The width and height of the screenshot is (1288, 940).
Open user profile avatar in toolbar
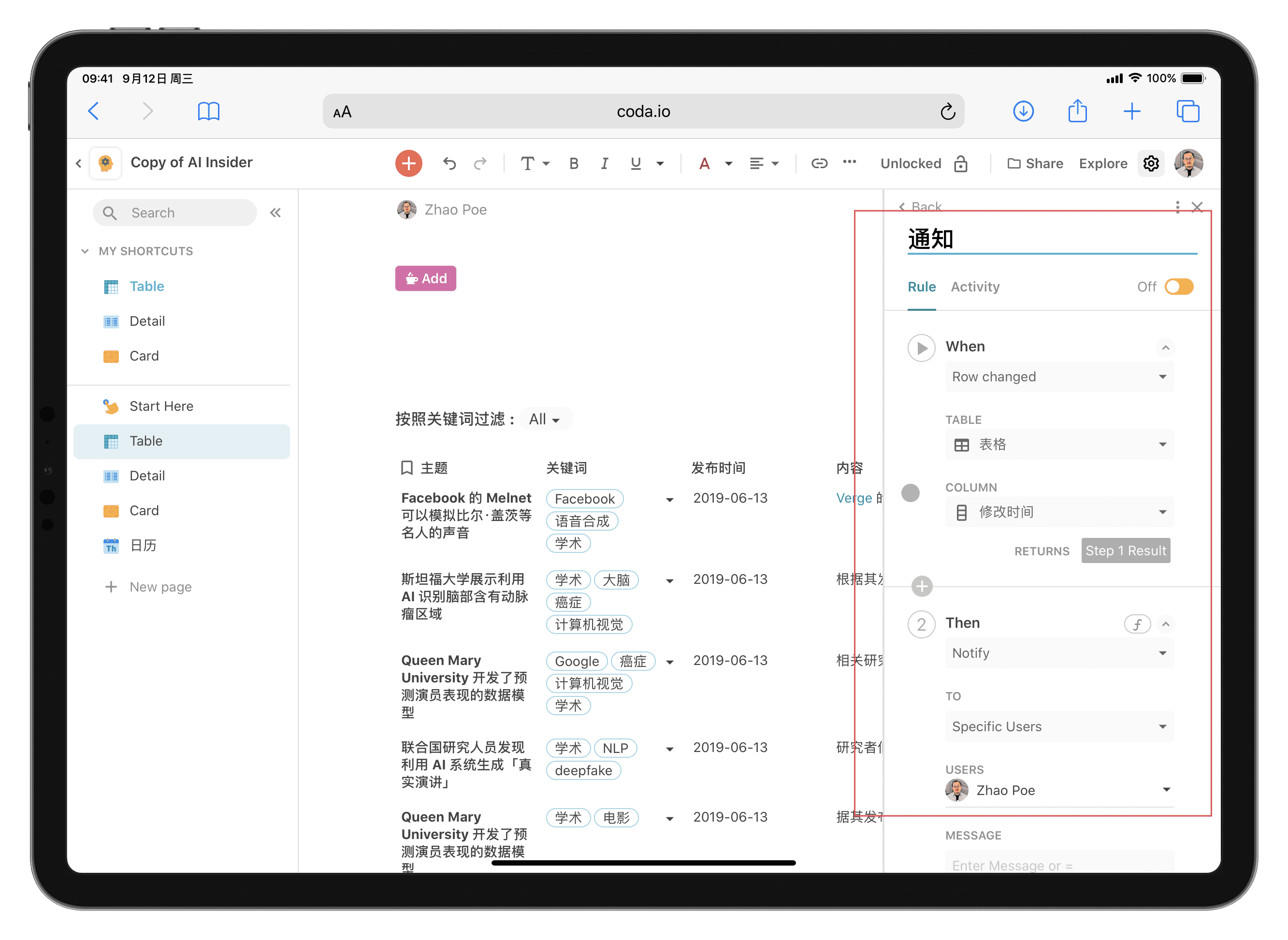(1188, 164)
